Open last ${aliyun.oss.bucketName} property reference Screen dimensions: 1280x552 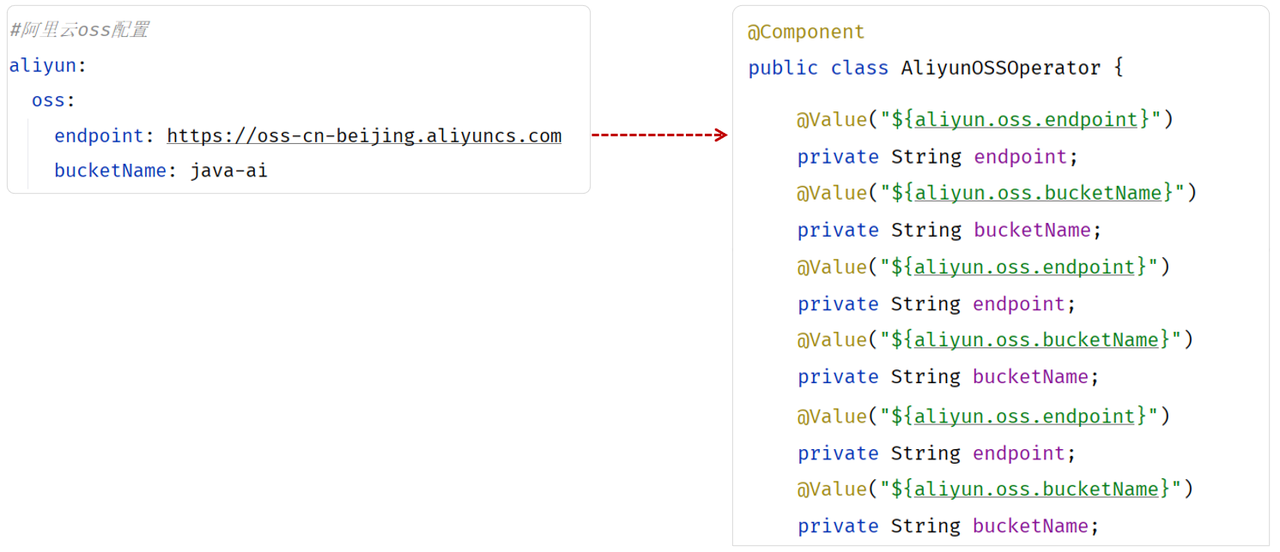click(x=1031, y=489)
